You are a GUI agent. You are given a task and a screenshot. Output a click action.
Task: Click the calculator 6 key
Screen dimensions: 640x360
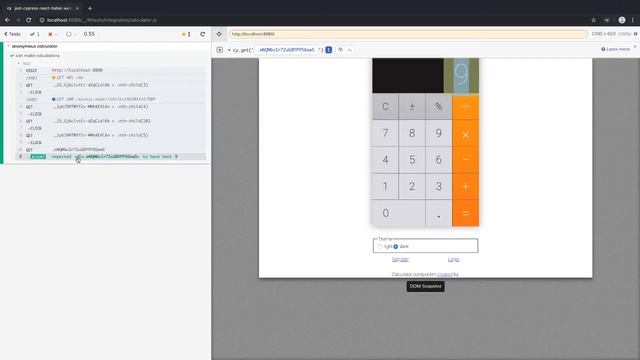pyautogui.click(x=438, y=160)
